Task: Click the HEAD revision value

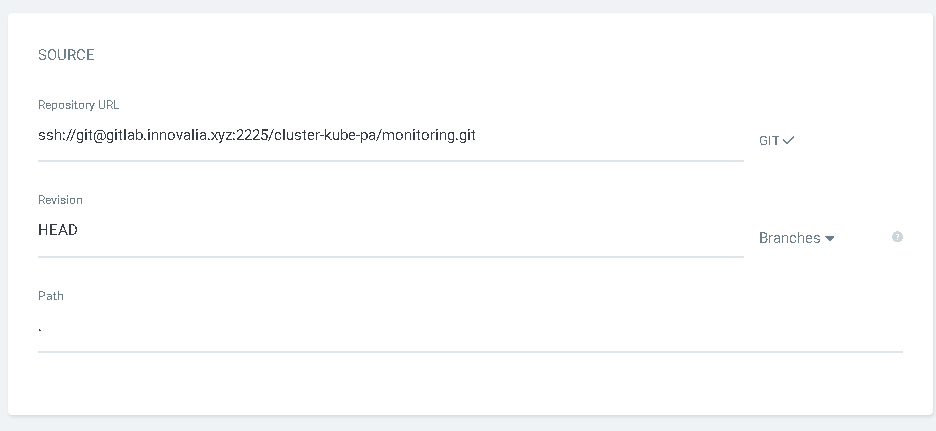Action: [x=58, y=230]
